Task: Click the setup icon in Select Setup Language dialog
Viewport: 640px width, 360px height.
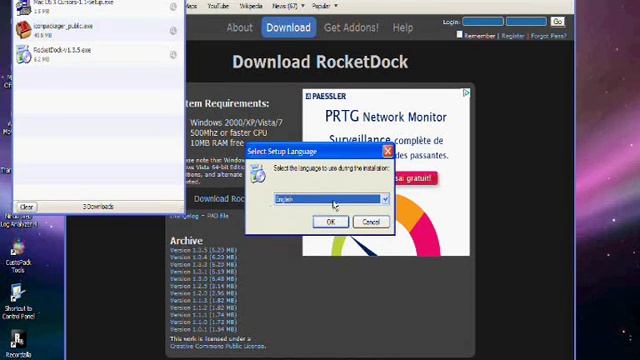Action: [258, 174]
